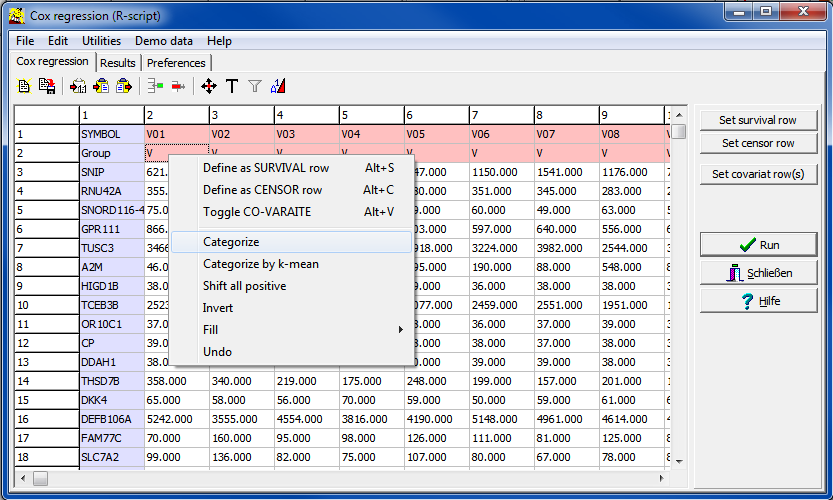Viewport: 833px width, 500px height.
Task: Click the Copy table to clipboard icon
Action: pyautogui.click(x=124, y=86)
